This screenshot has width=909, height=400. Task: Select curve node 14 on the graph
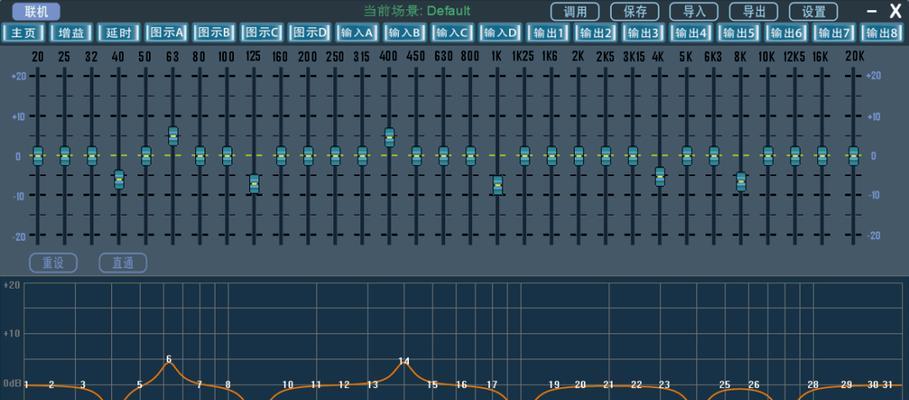coord(404,361)
